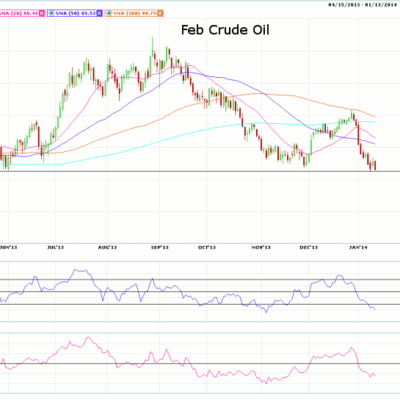
Task: Select the SEP'13 axis label
Action: 160,247
